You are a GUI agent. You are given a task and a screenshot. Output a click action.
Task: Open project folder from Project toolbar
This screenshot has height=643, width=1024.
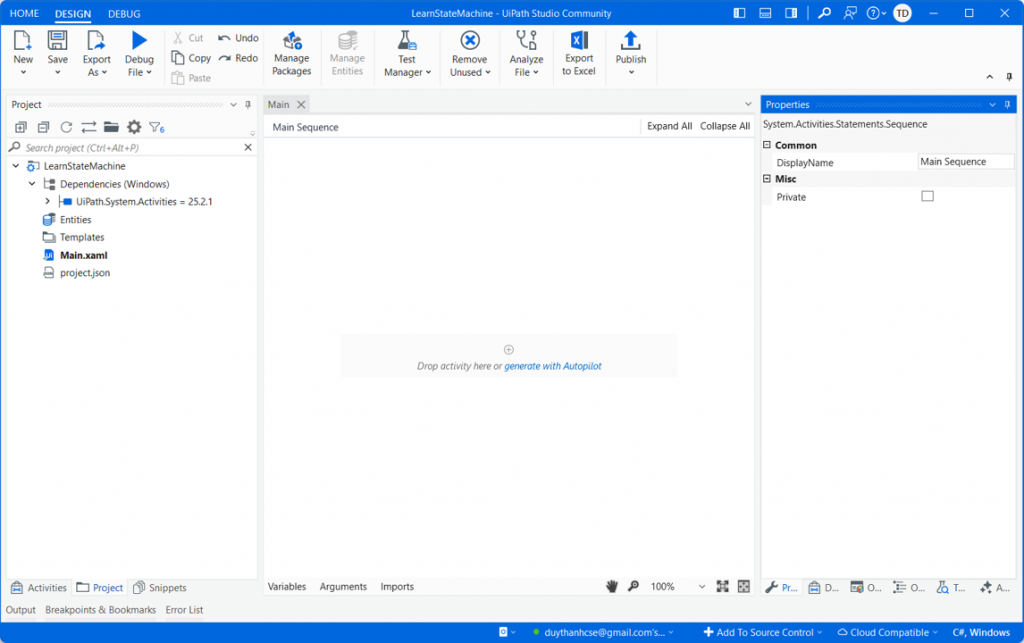(x=111, y=127)
